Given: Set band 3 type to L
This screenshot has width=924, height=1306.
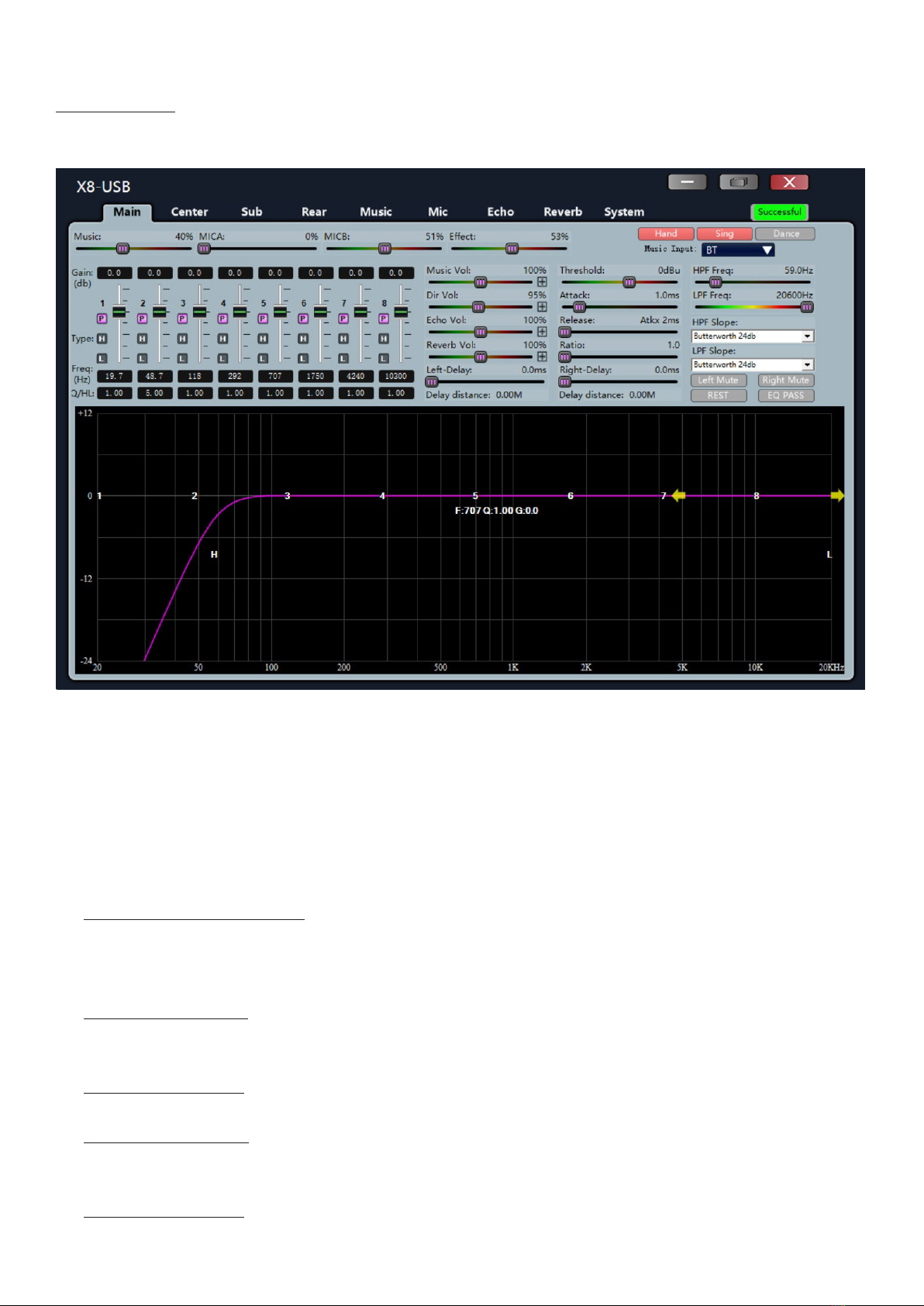Looking at the screenshot, I should [x=182, y=358].
